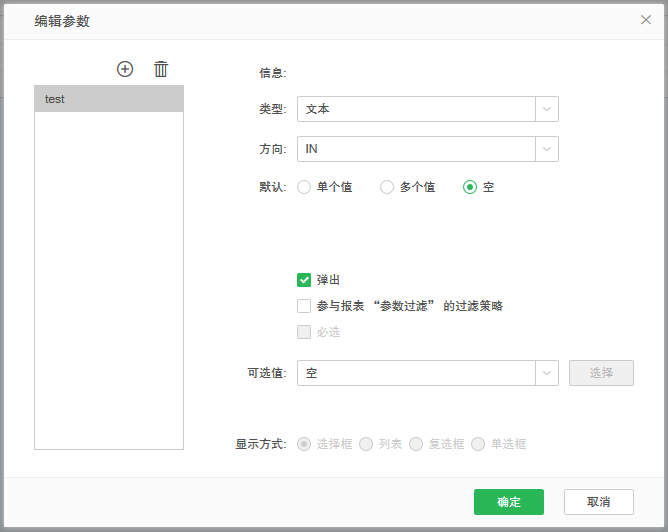Cancel the dialog with 取消 button

598,502
